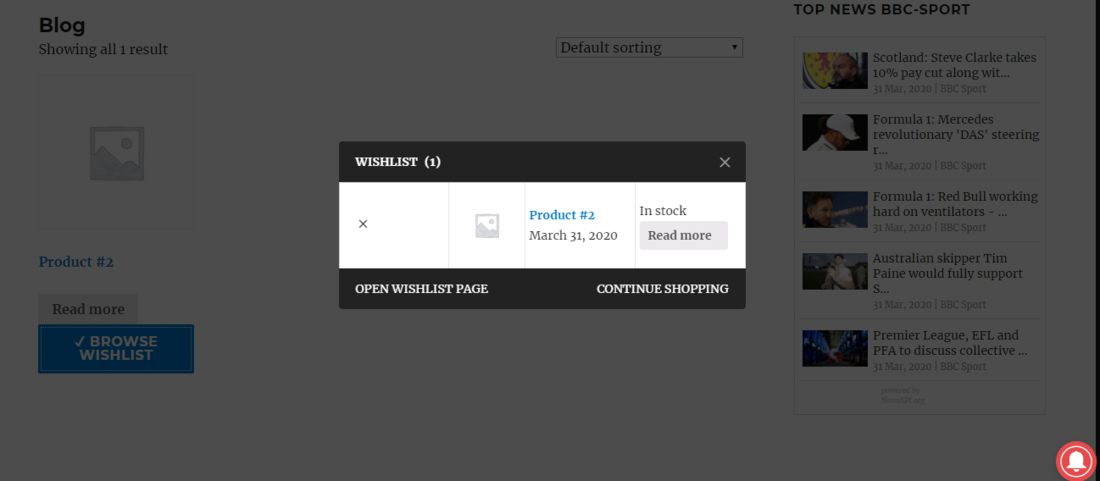The height and width of the screenshot is (481, 1100).
Task: Read Red Bull ventilators news story
Action: coord(955,204)
